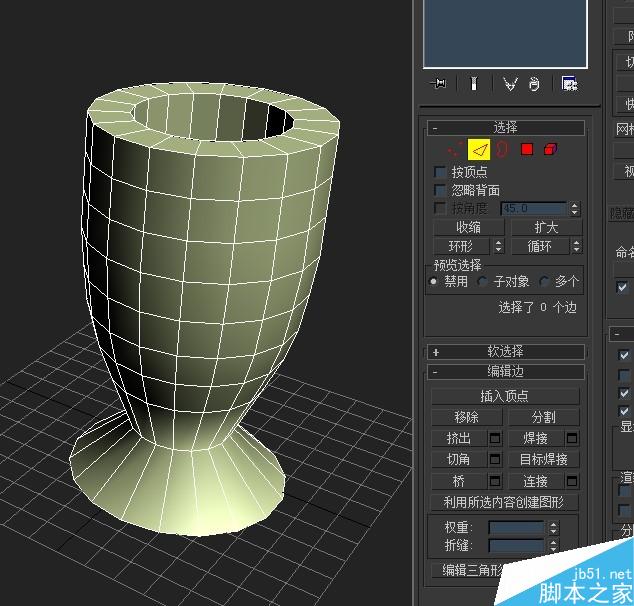Screen dimensions: 634x606
Task: Collapse the 编辑边 rollout header
Action: click(505, 371)
